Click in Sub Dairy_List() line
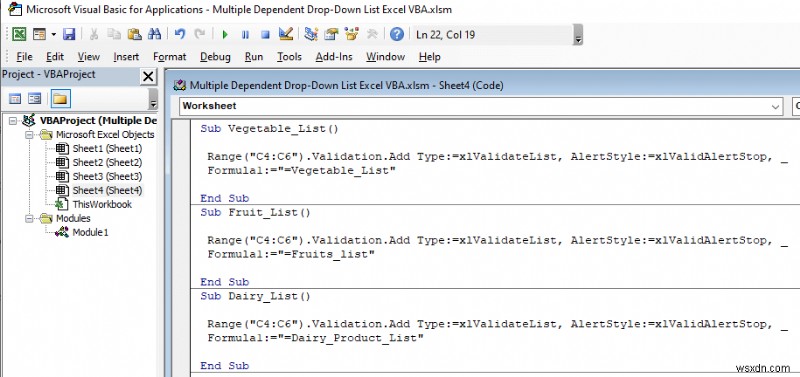Screen dimensions: 800x377 [x=255, y=296]
